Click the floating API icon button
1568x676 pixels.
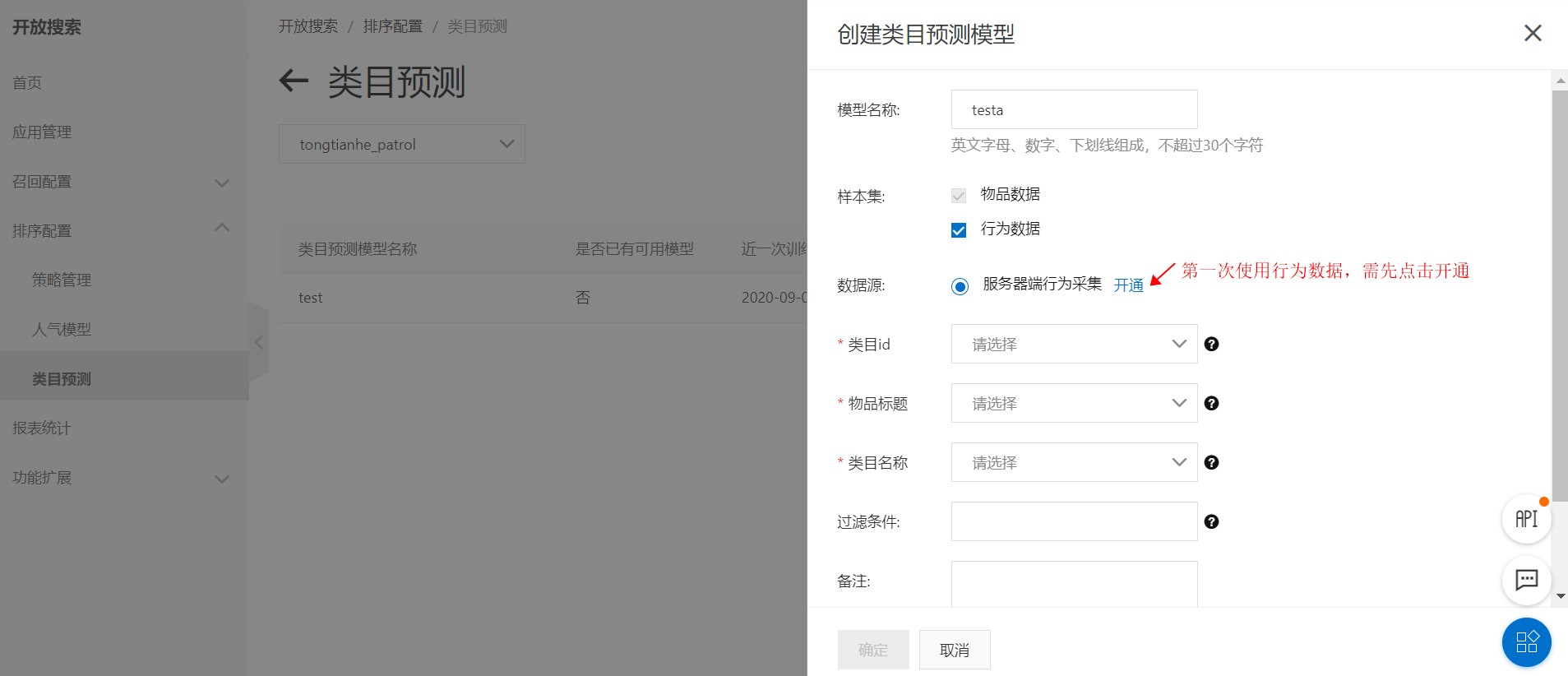click(x=1526, y=519)
